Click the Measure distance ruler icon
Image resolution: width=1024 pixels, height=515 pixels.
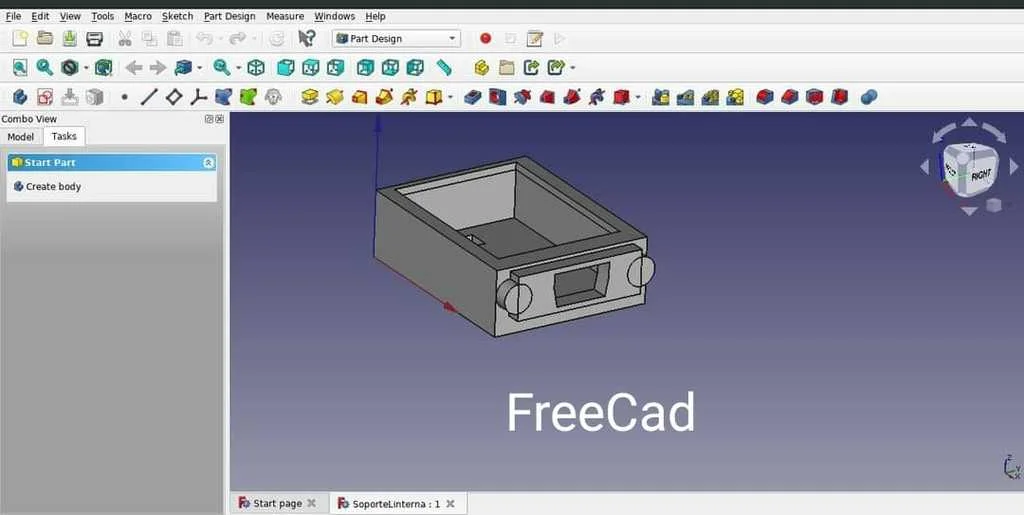[x=444, y=67]
